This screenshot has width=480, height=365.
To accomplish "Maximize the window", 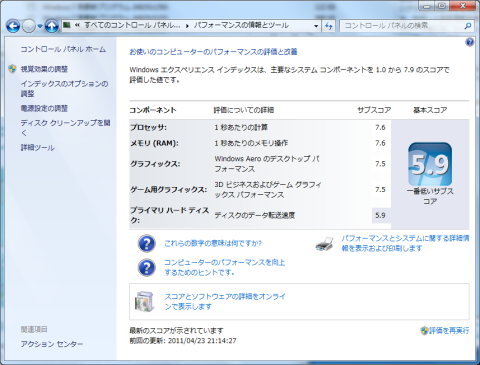I will coord(442,6).
